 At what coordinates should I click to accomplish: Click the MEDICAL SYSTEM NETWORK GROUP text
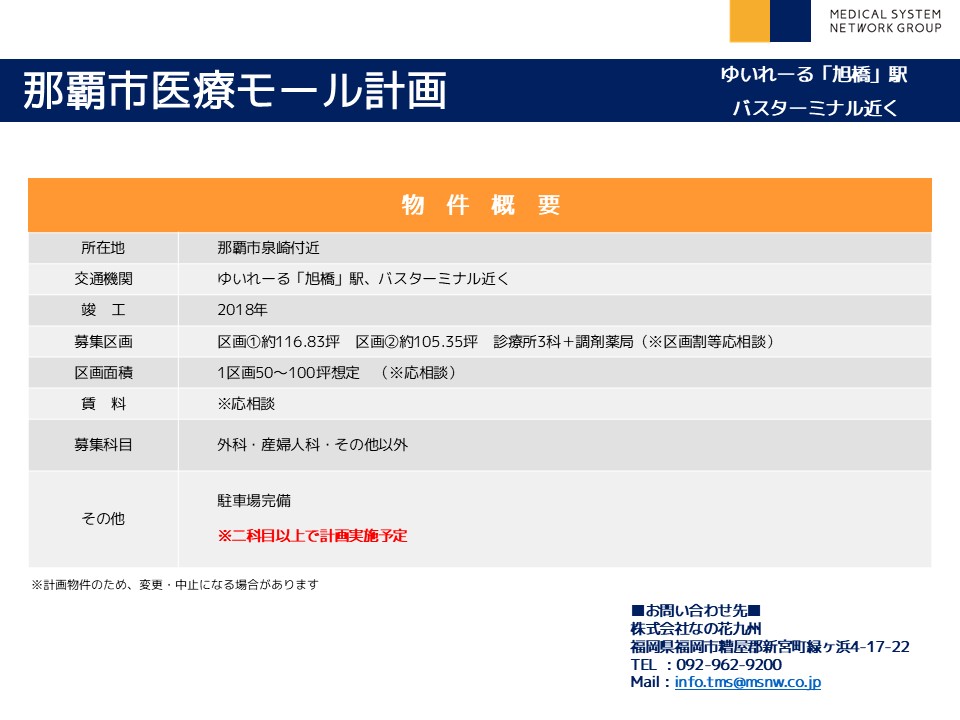click(x=884, y=21)
